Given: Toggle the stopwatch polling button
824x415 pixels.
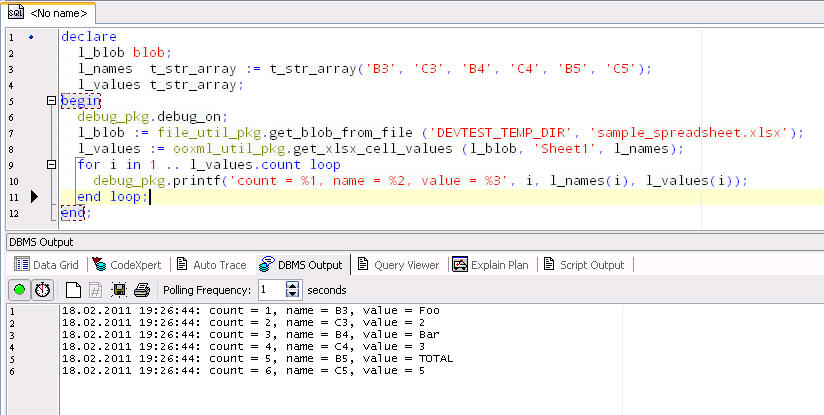Looking at the screenshot, I should pos(43,290).
